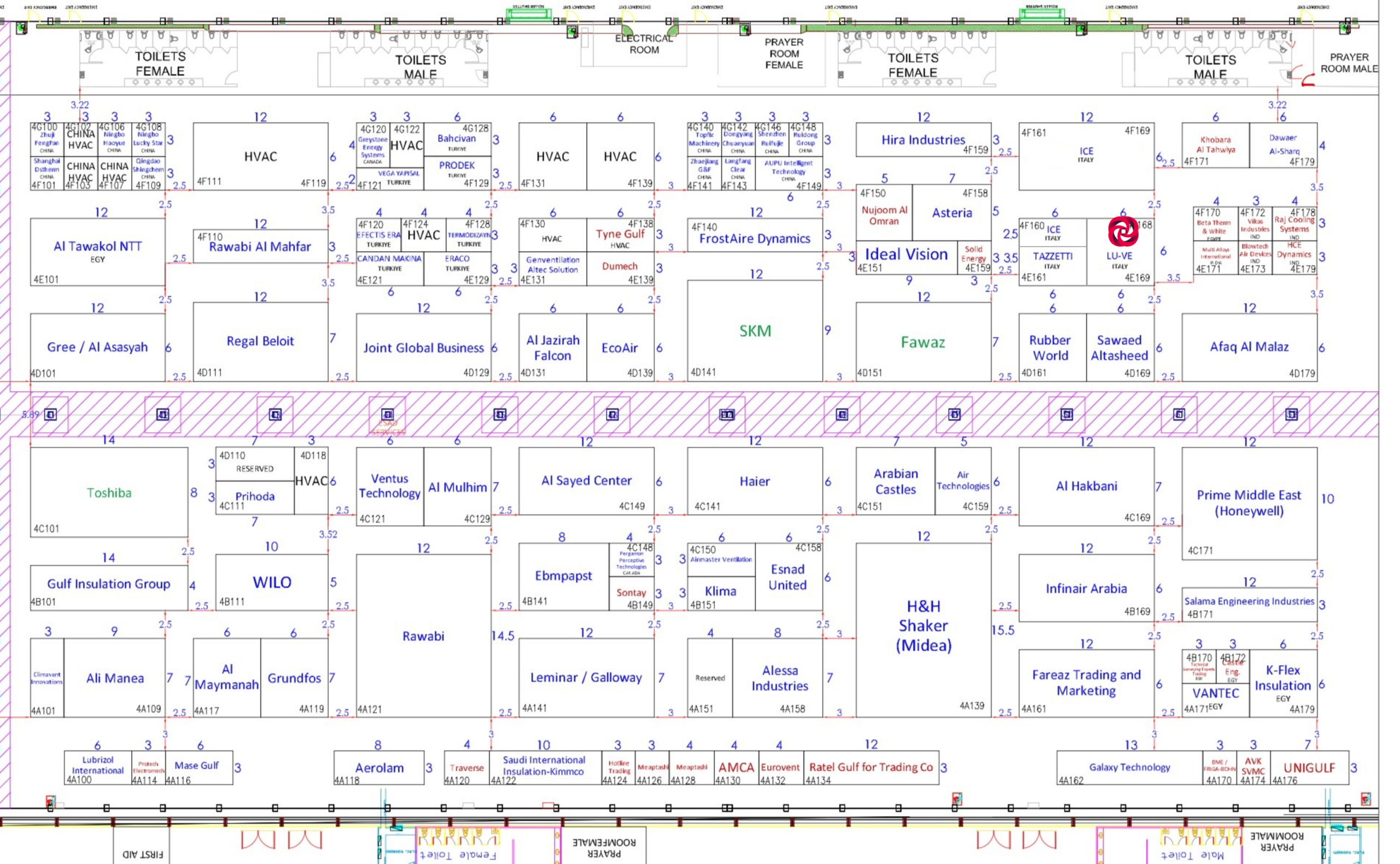Click the Fawaz booth name
Screen dimensions: 1400x864
click(923, 342)
